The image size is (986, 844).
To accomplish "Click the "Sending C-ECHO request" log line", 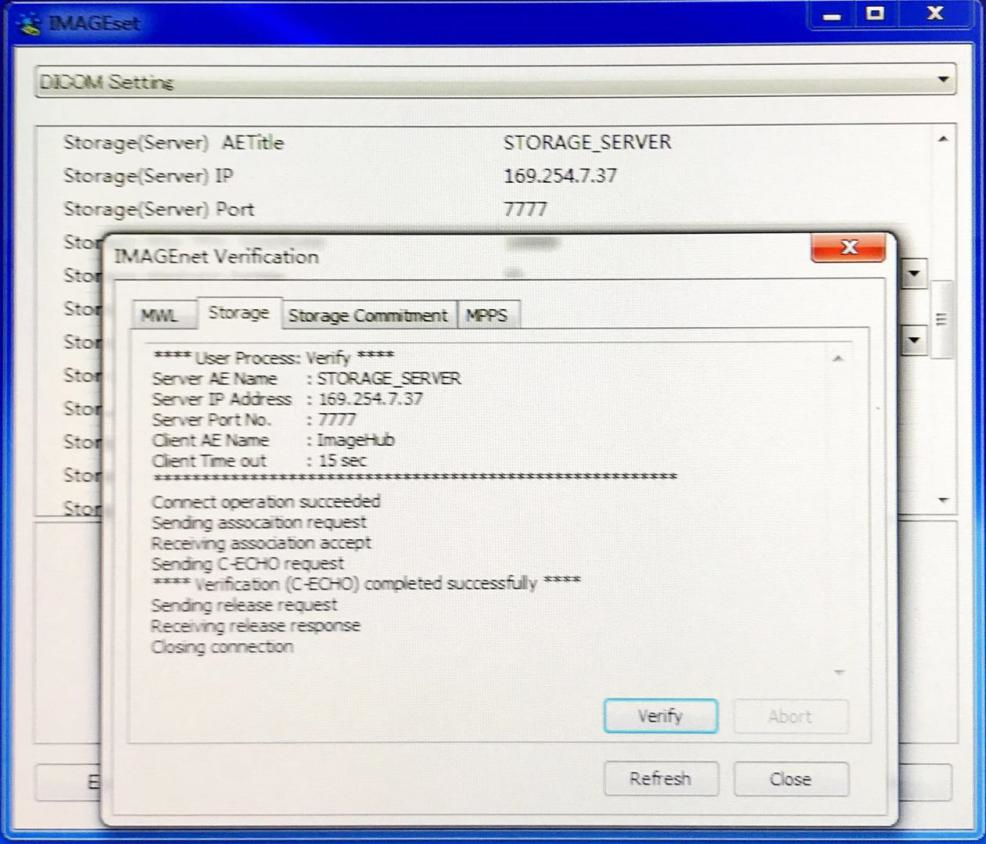I will [248, 564].
